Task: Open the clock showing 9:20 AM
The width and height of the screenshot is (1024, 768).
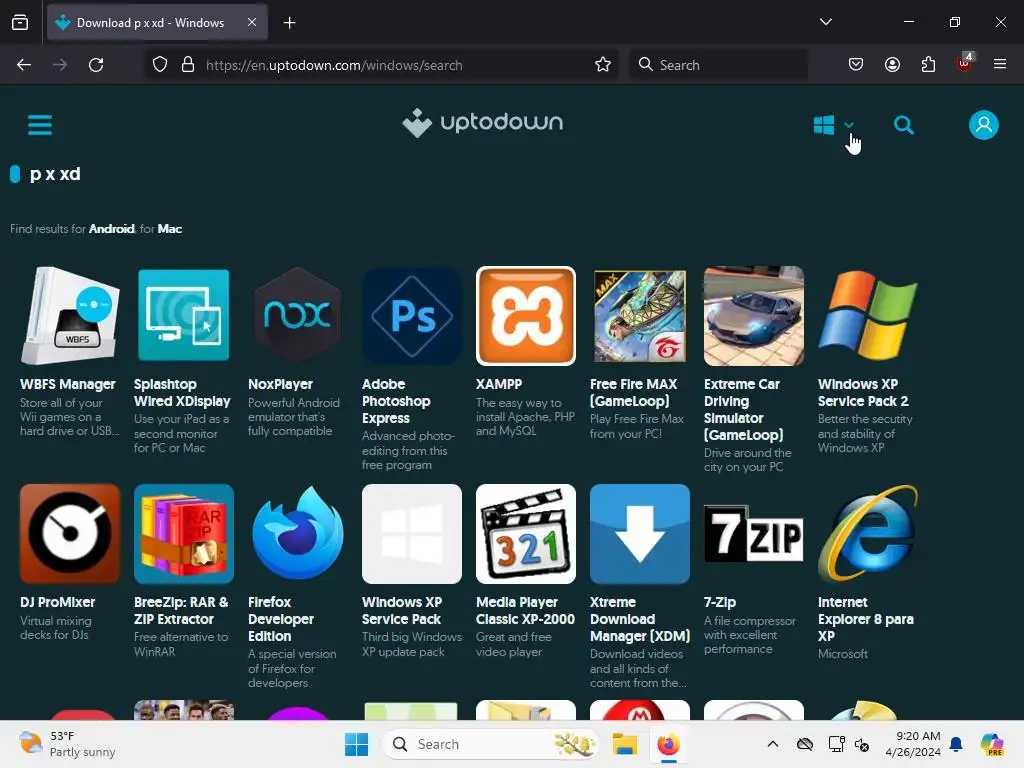Action: 913,744
